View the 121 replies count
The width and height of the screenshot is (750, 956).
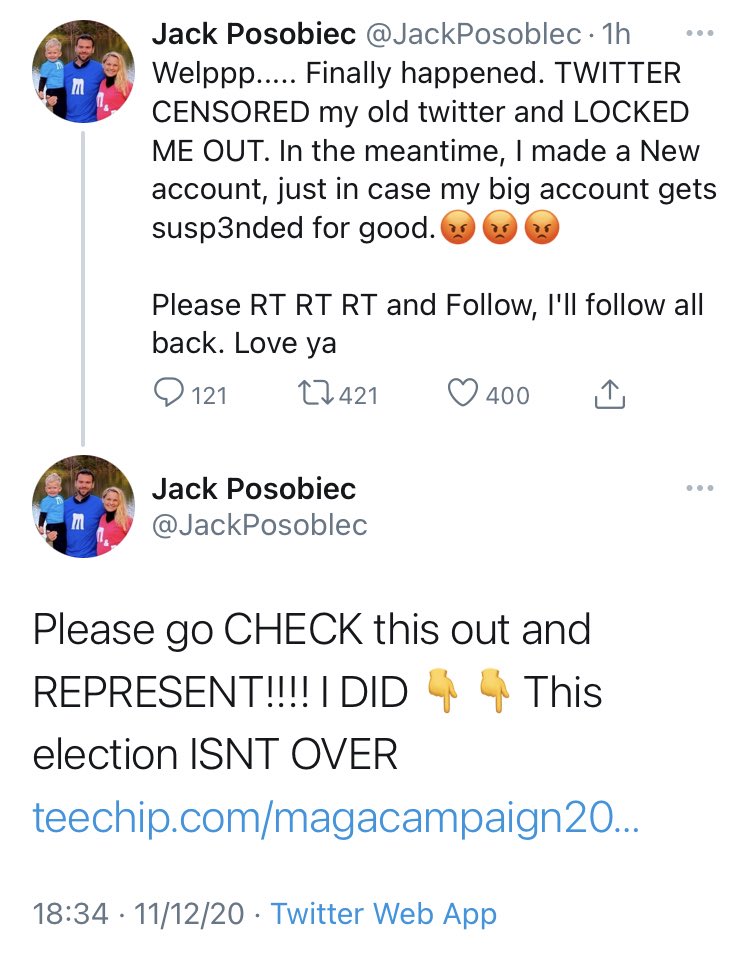coord(209,396)
